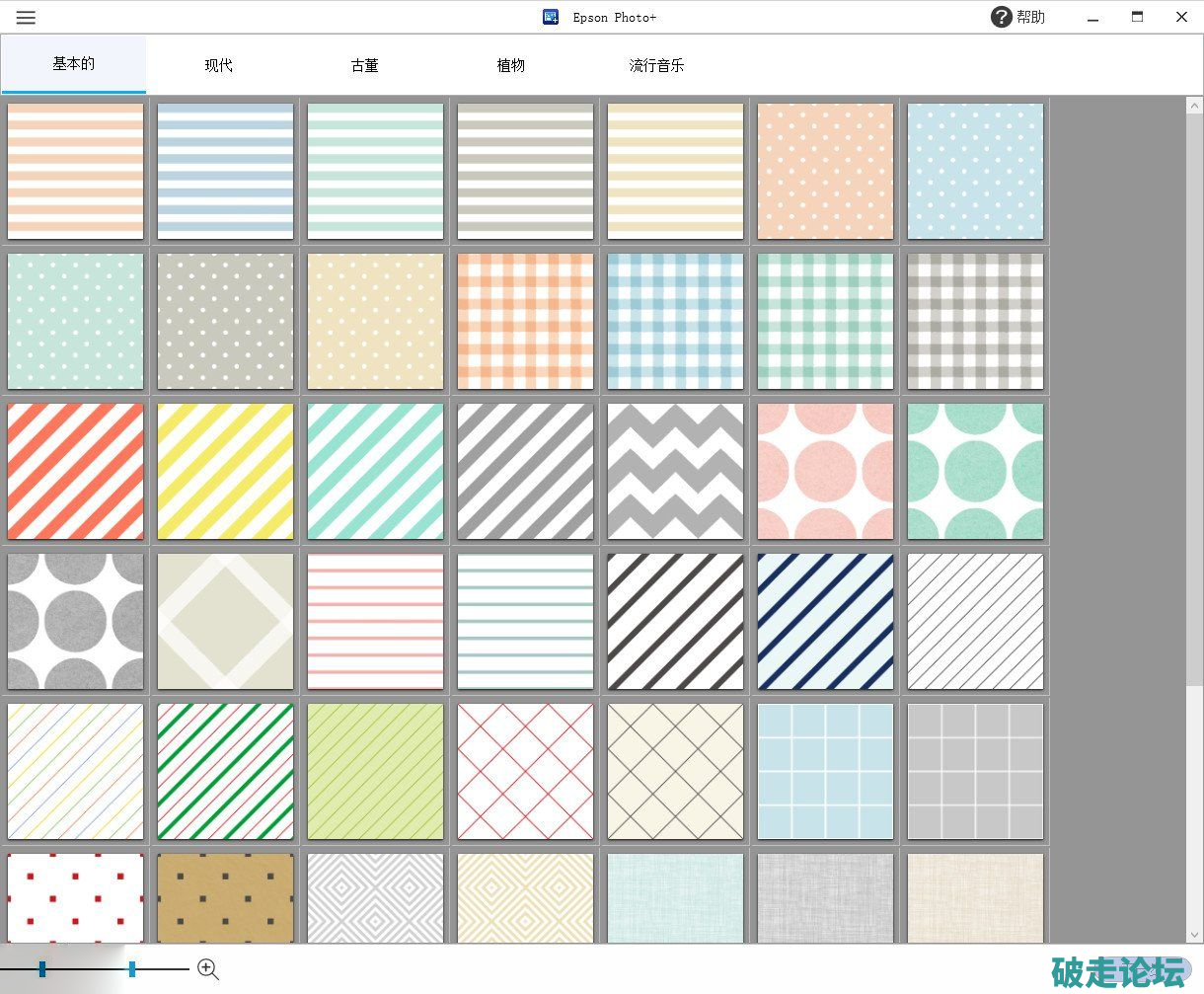
Task: Click the zoom-in magnifier icon
Action: coord(207,969)
